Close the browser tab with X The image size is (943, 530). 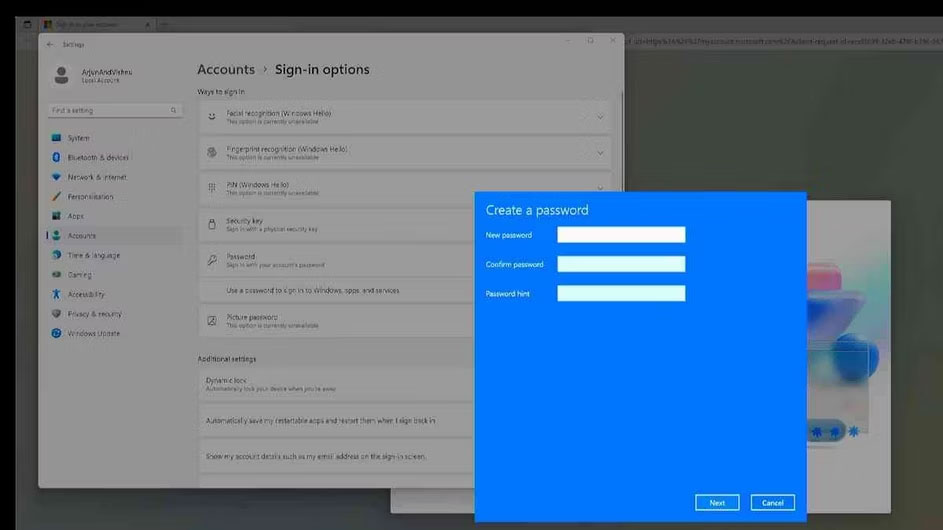[147, 25]
